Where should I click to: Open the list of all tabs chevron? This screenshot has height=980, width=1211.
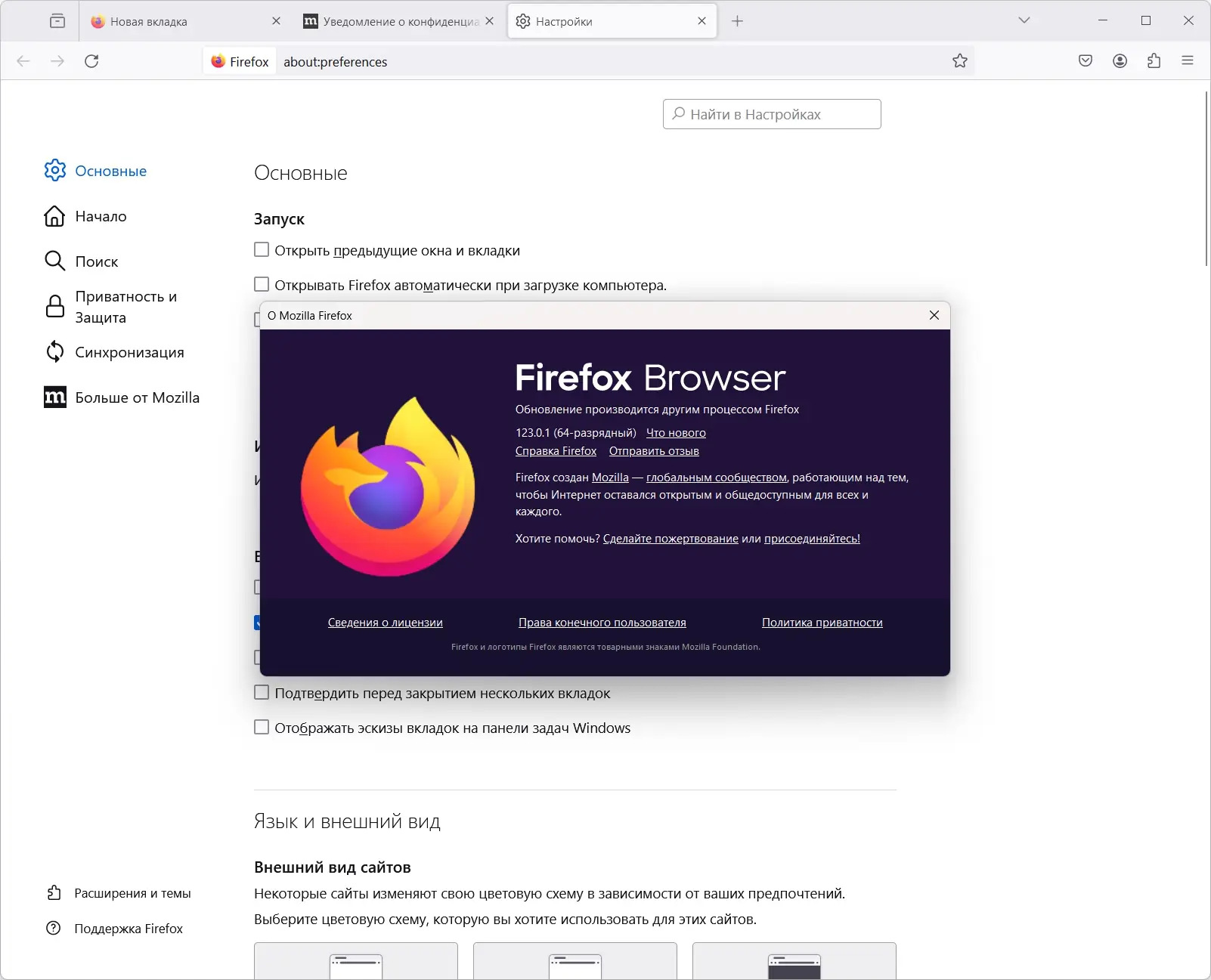pyautogui.click(x=1024, y=20)
